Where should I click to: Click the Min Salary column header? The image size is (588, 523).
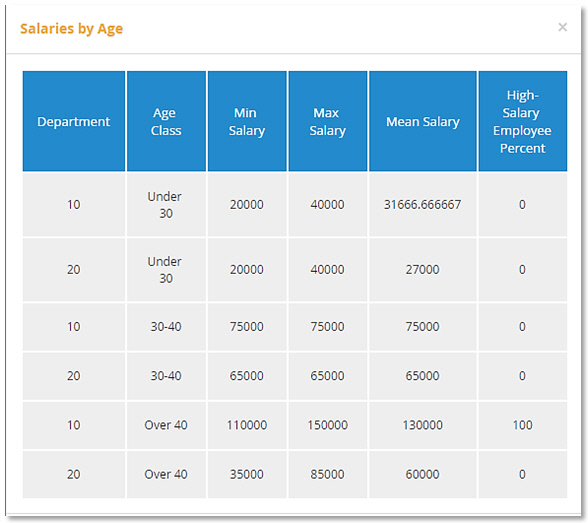click(247, 121)
